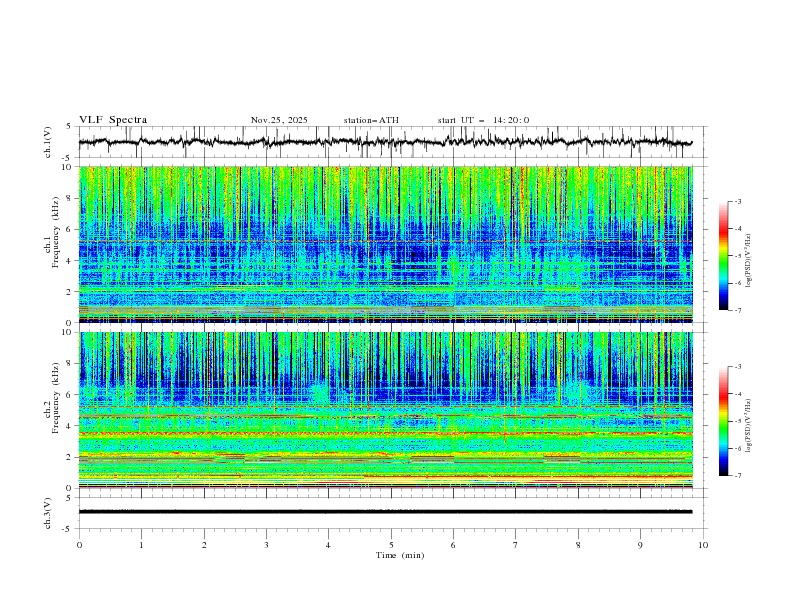Click time axis tick label "2"
Image resolution: width=792 pixels, height=612 pixels.
click(204, 545)
